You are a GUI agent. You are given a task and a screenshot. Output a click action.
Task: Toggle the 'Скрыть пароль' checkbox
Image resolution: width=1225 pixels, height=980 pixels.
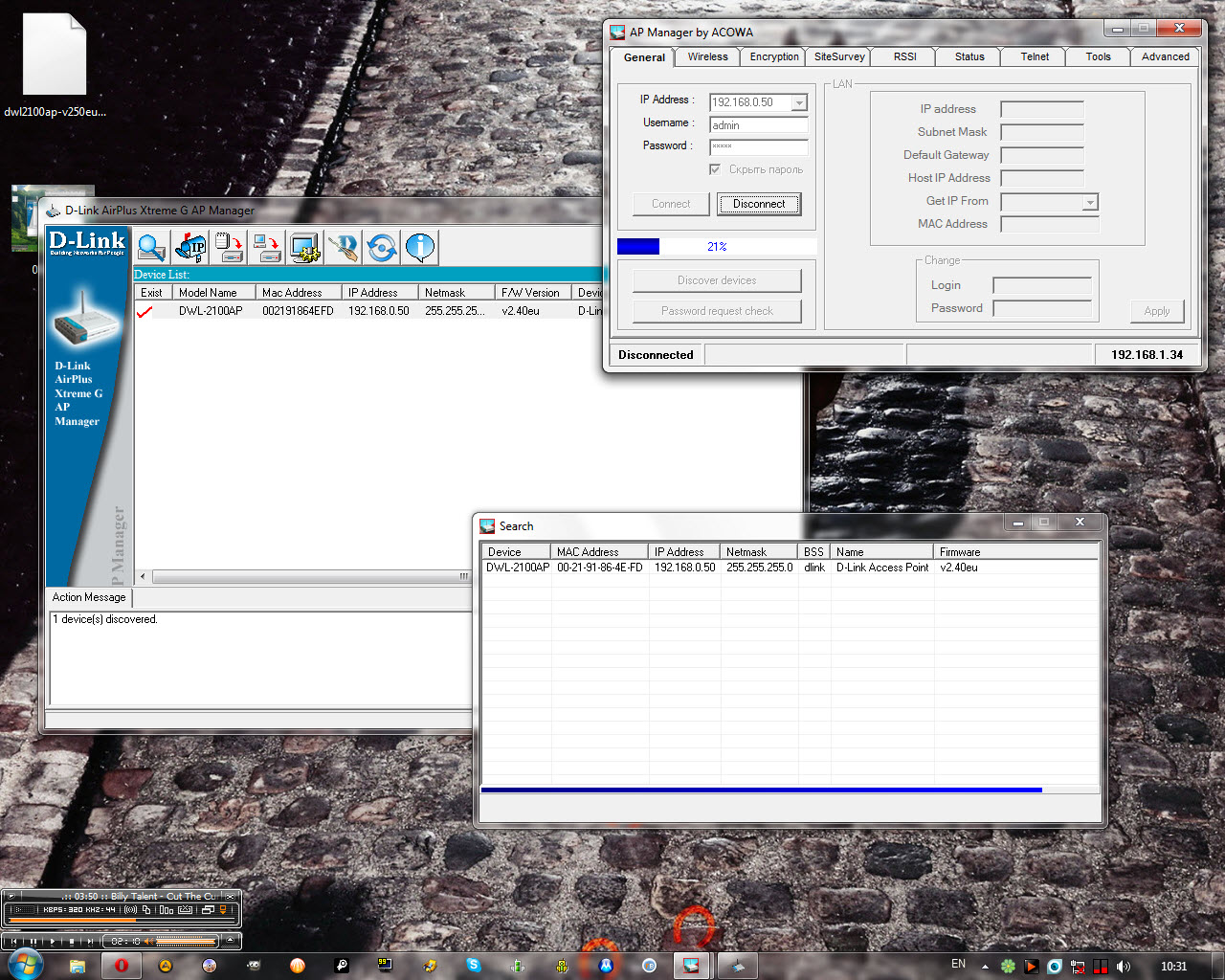pyautogui.click(x=715, y=169)
